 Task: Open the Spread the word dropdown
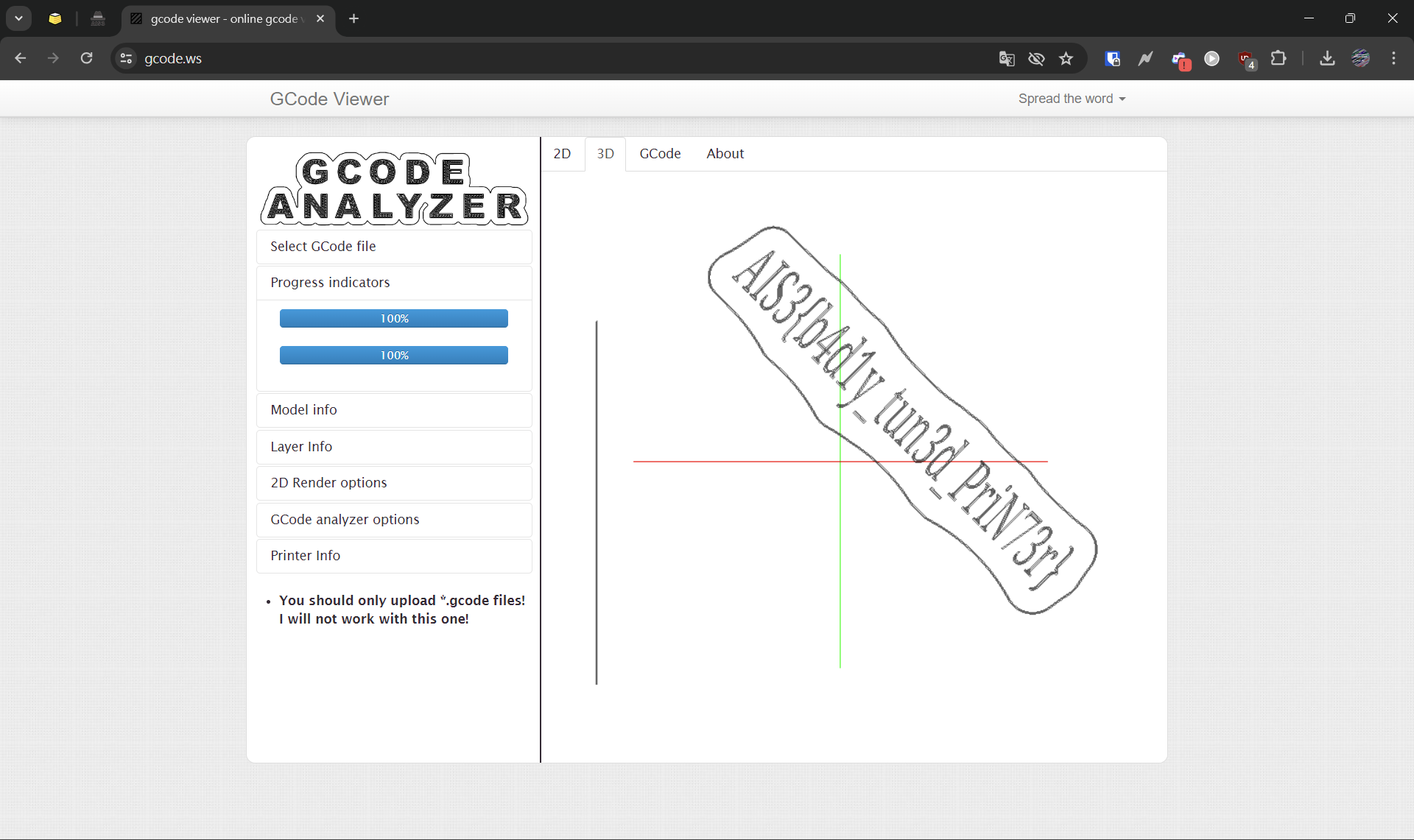coord(1071,98)
